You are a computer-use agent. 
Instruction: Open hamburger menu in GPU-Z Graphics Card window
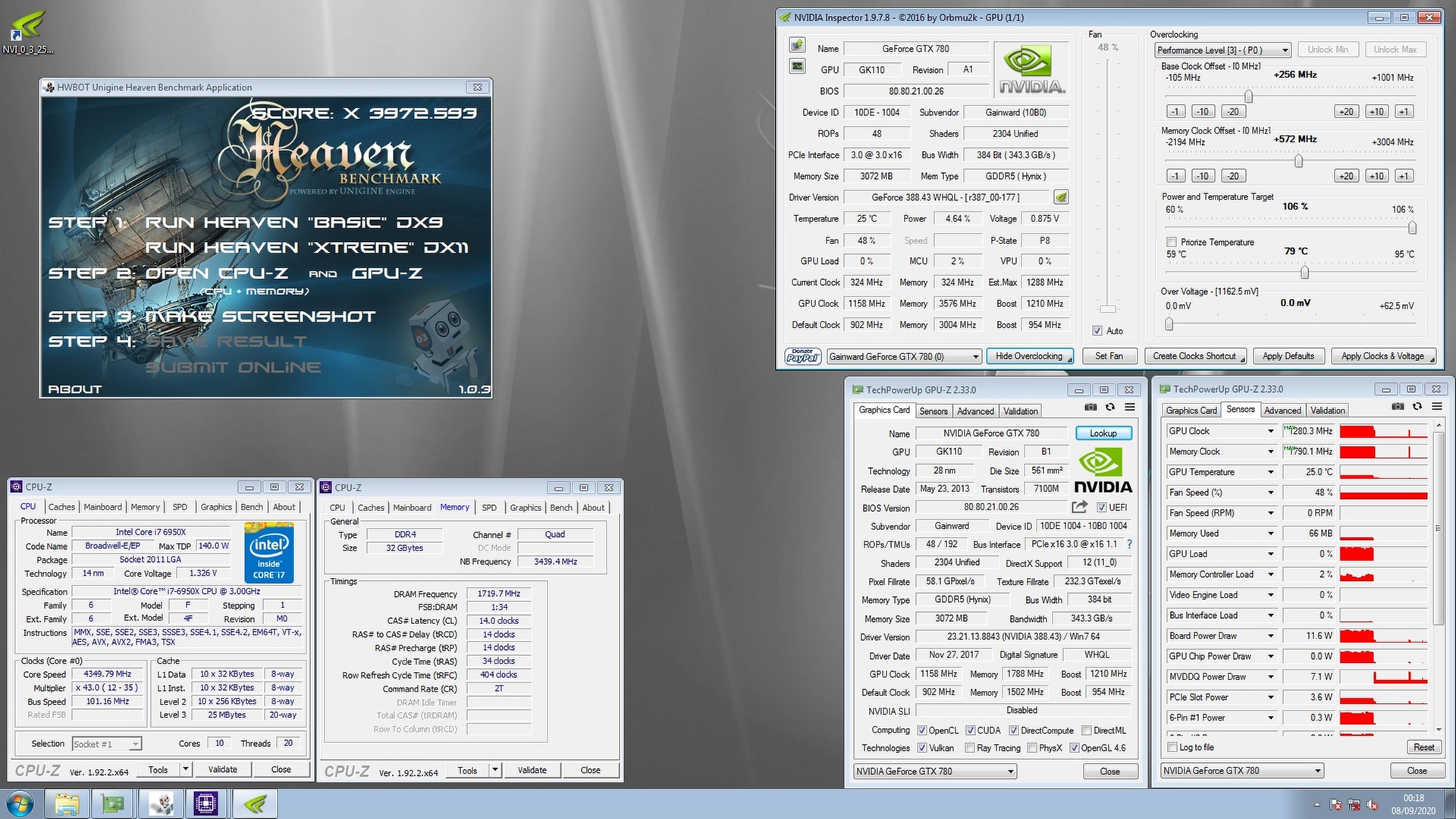[1130, 407]
